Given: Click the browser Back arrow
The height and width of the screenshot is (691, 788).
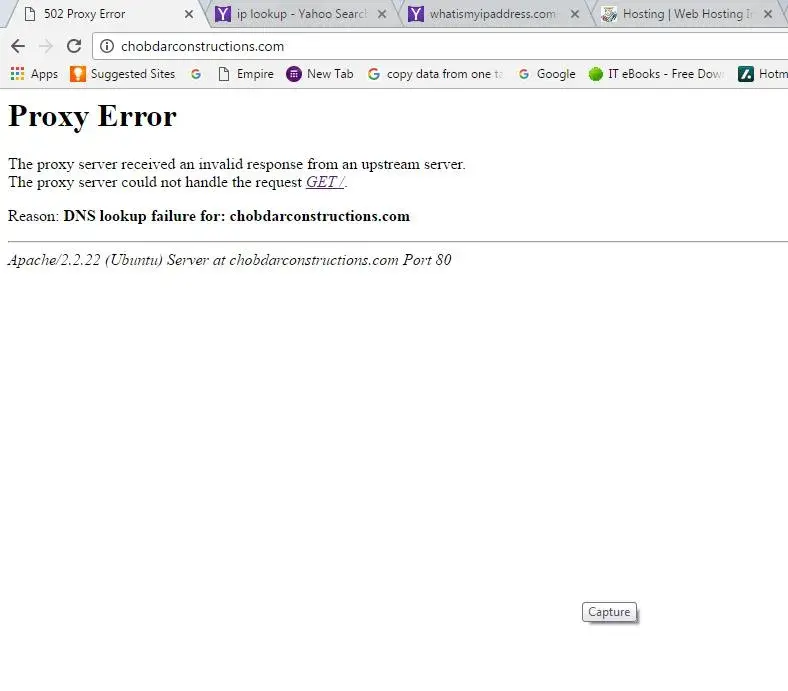Looking at the screenshot, I should [x=18, y=46].
